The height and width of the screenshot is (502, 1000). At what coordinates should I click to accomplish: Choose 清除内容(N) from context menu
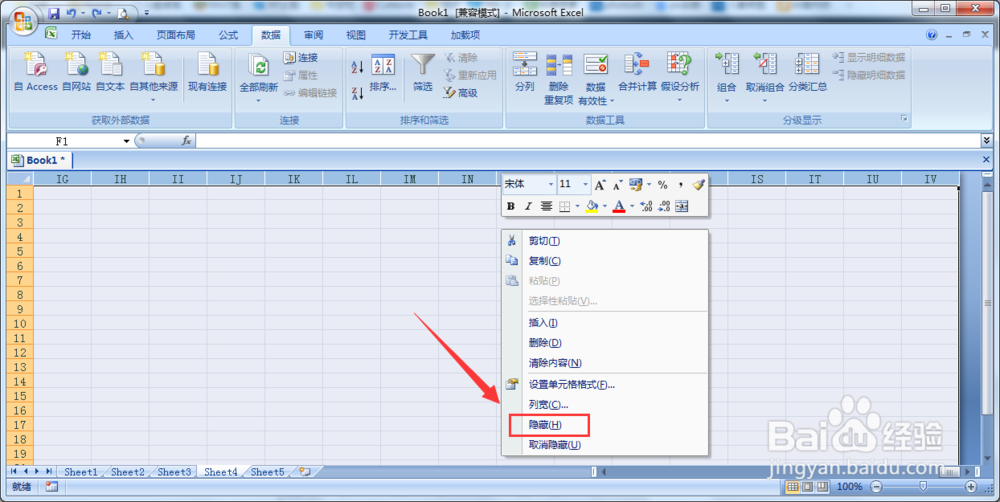pyautogui.click(x=605, y=363)
